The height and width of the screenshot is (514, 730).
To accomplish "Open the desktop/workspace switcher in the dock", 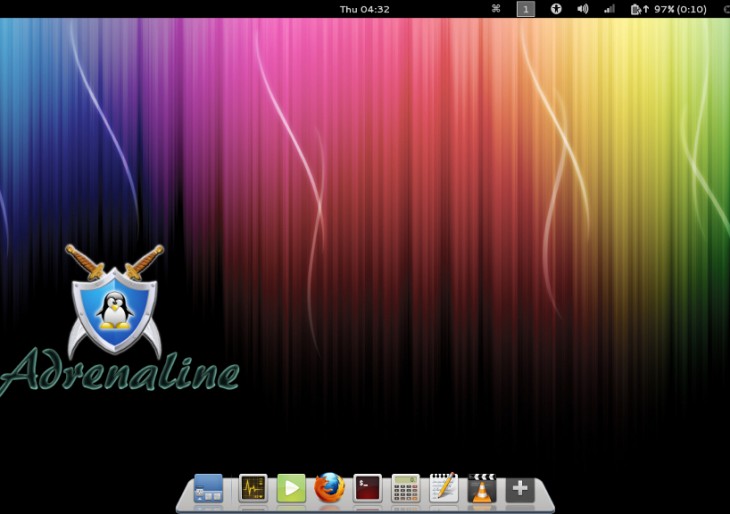I will [208, 488].
